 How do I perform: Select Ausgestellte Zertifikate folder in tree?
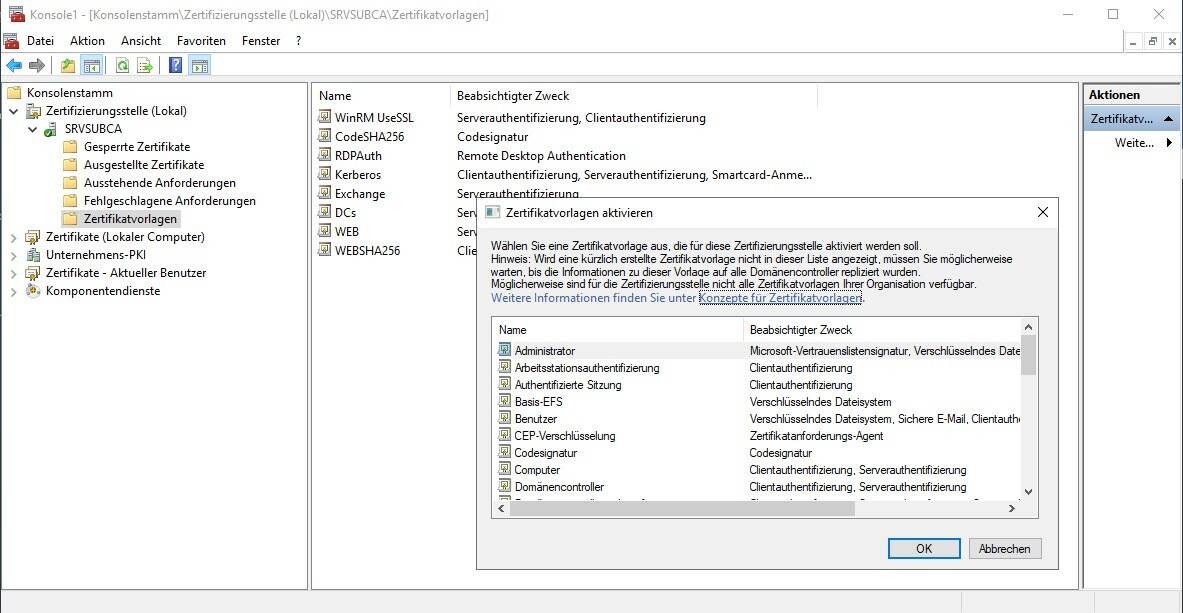143,165
